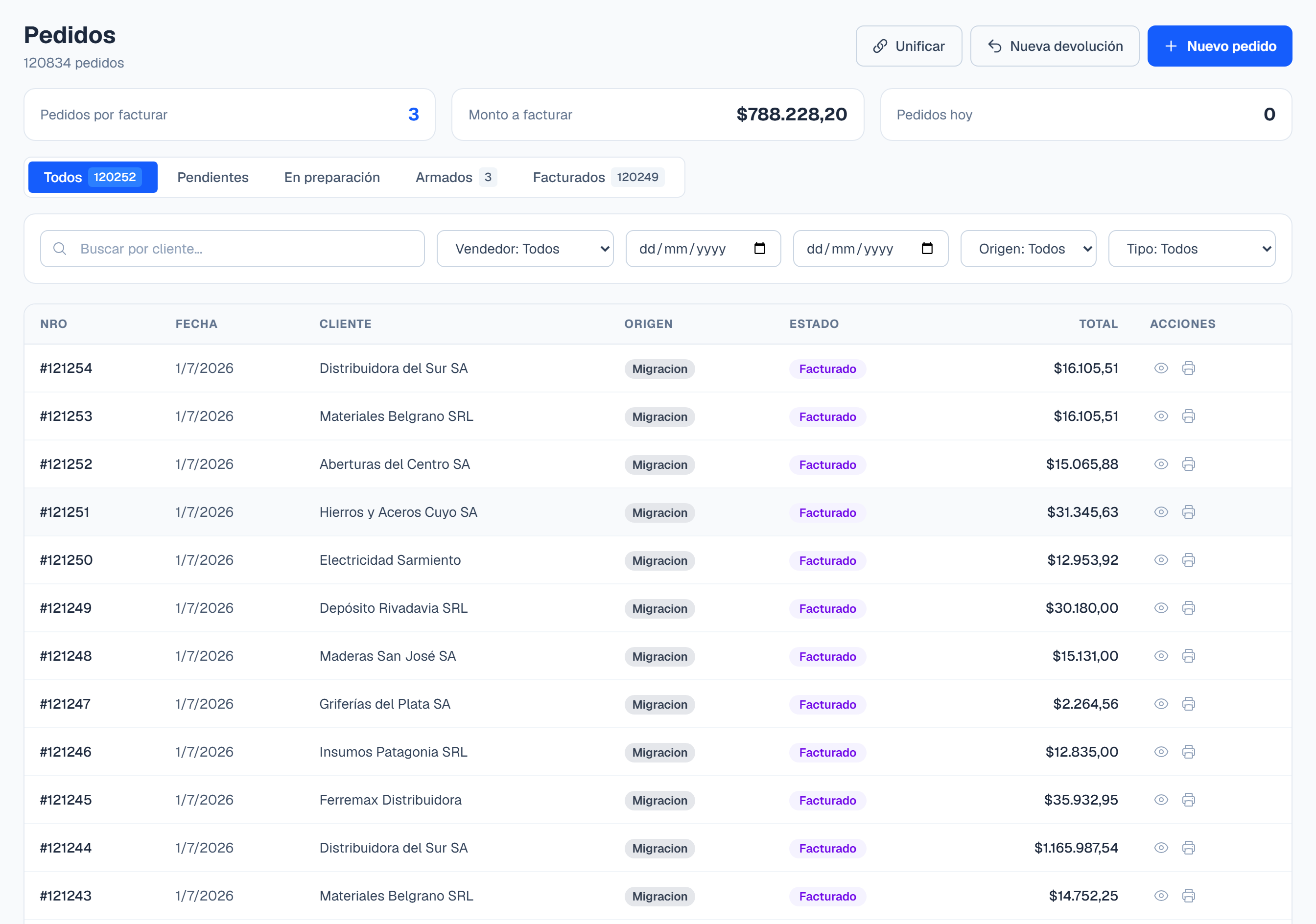The height and width of the screenshot is (924, 1316).
Task: Open calendar picker on second date field
Action: click(x=927, y=249)
